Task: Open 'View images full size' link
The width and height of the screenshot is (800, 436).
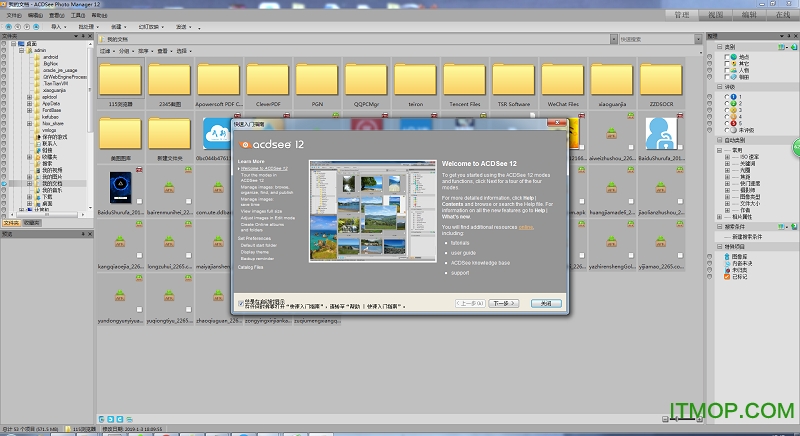Action: (261, 211)
